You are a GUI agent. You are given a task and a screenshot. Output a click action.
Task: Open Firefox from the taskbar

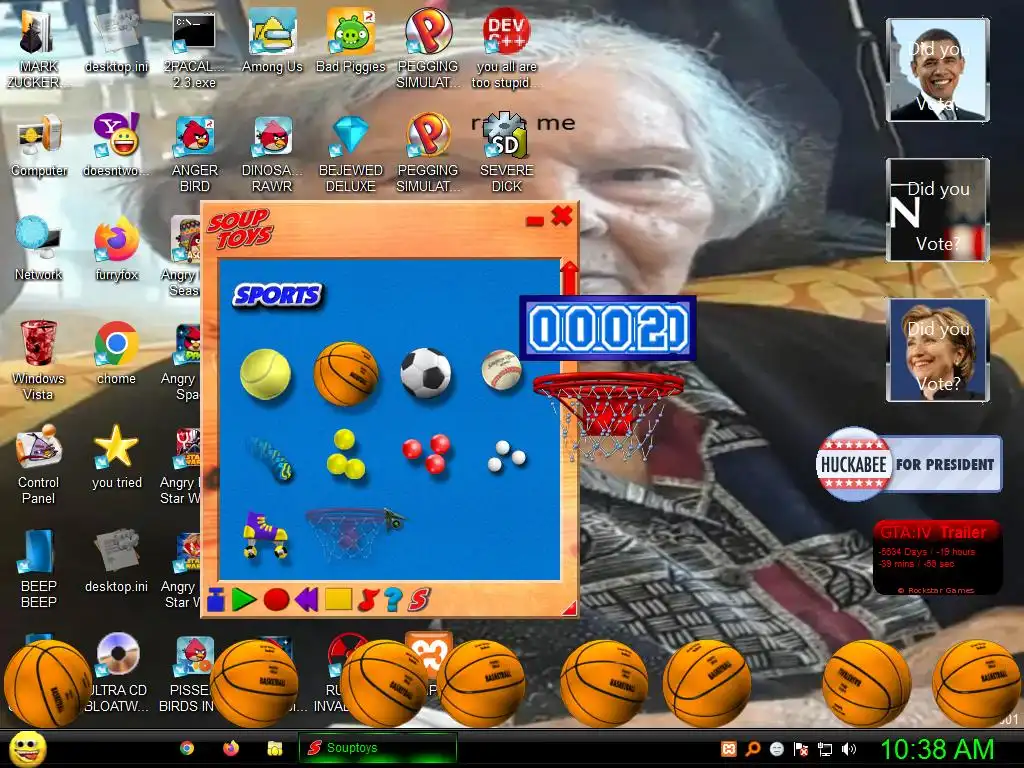(231, 748)
